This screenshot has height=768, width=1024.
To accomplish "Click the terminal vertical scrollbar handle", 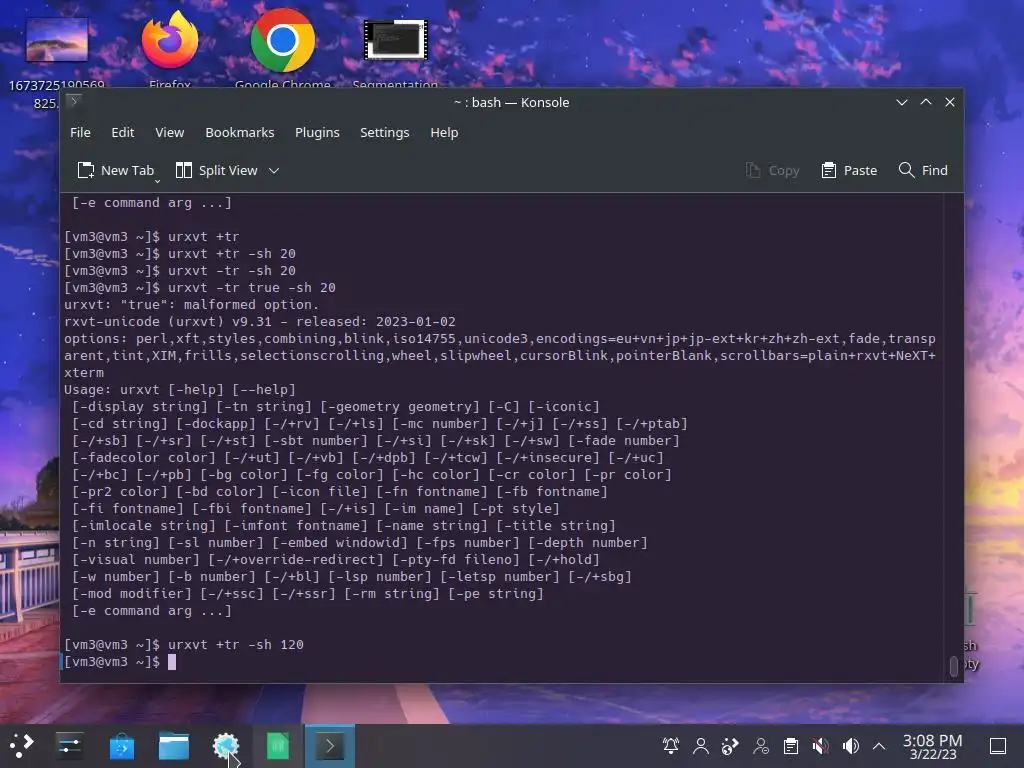I will [x=953, y=666].
